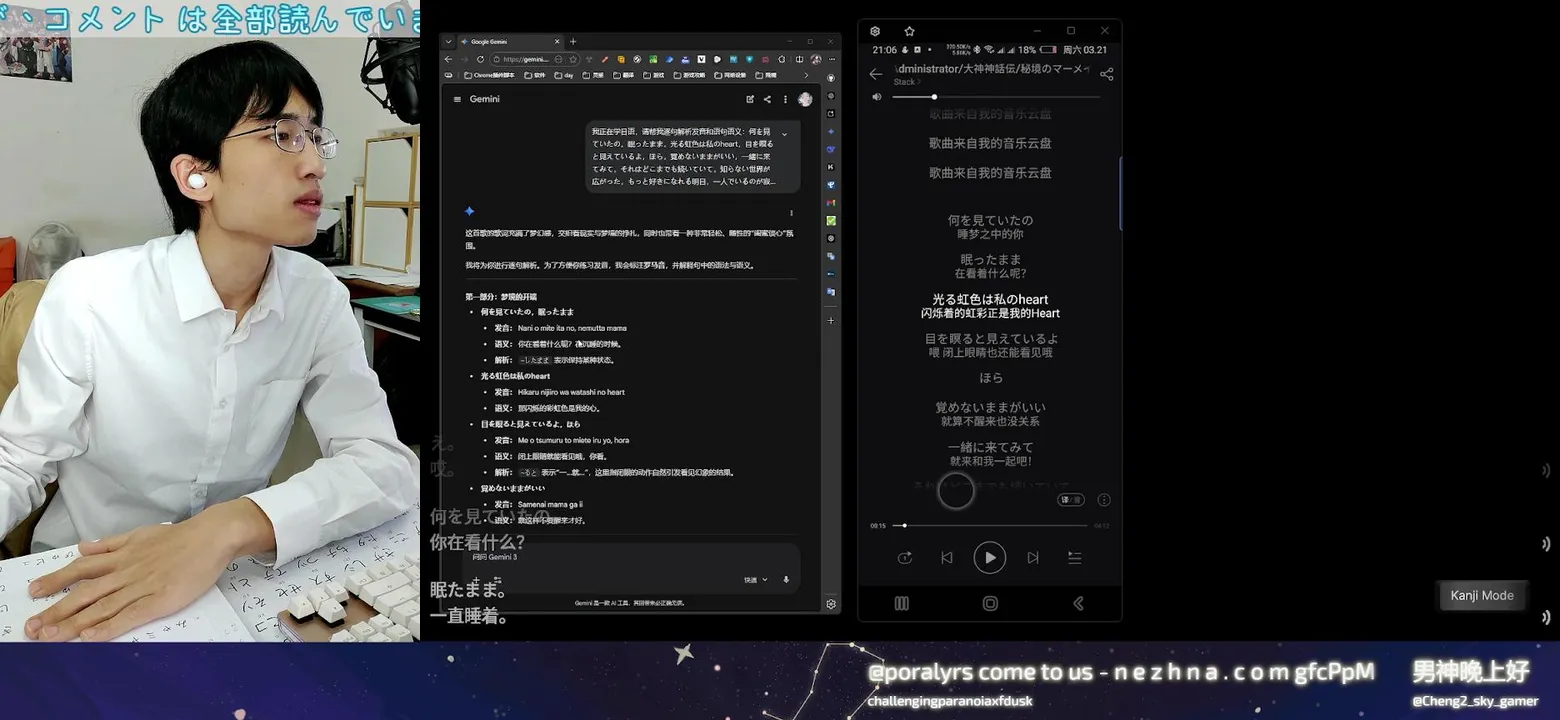Mute the music player volume speaker
The width and height of the screenshot is (1560, 720).
[877, 97]
